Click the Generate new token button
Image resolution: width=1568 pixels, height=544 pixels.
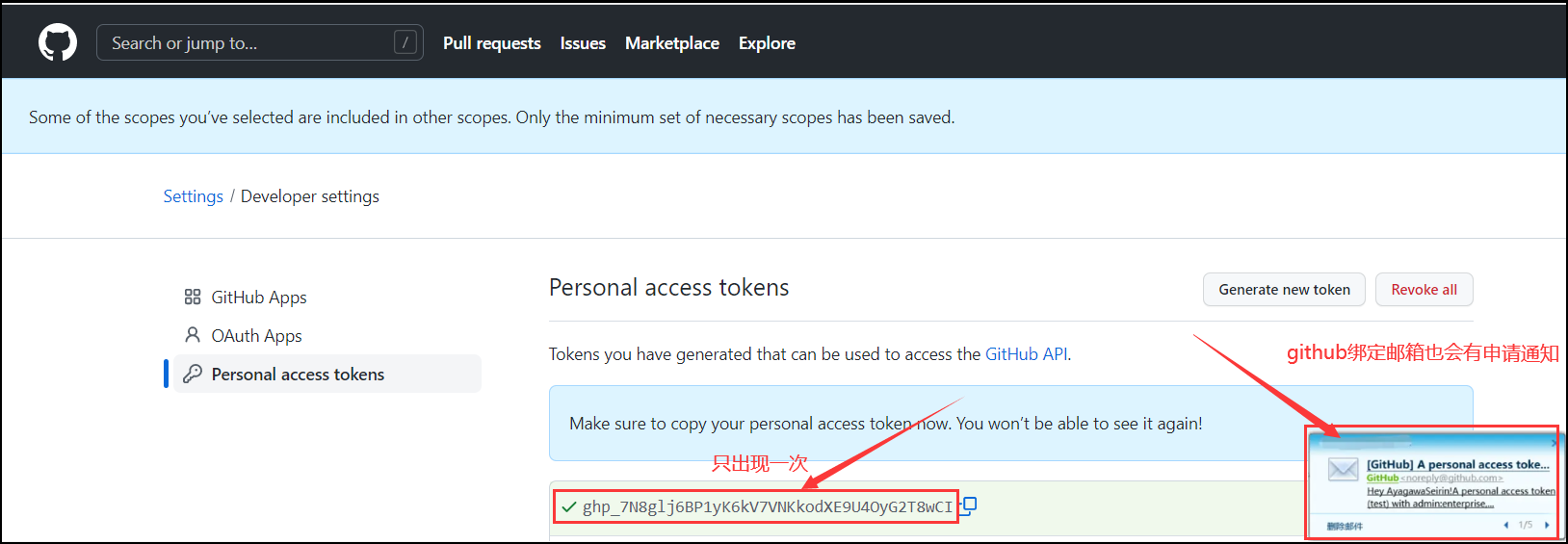coord(1284,290)
